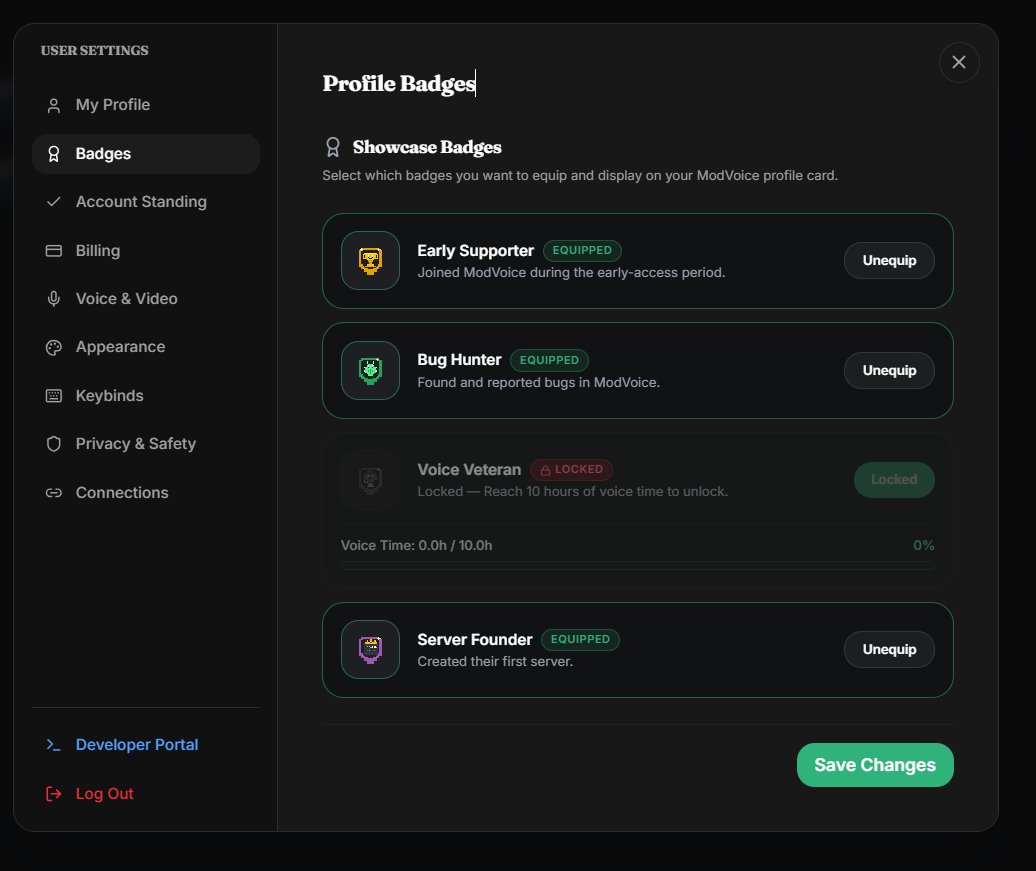Go to Account Standing settings
Image resolution: width=1036 pixels, height=871 pixels.
[146, 202]
